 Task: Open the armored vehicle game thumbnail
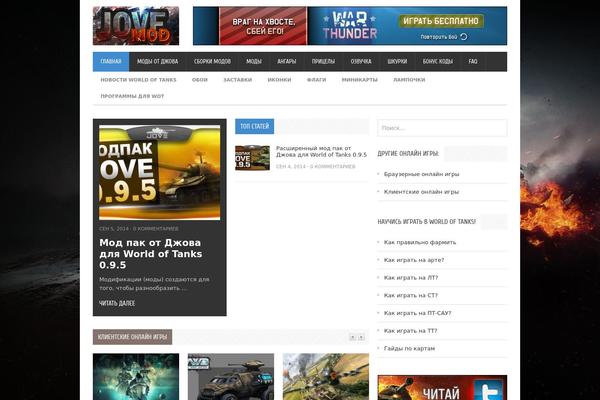[231, 377]
